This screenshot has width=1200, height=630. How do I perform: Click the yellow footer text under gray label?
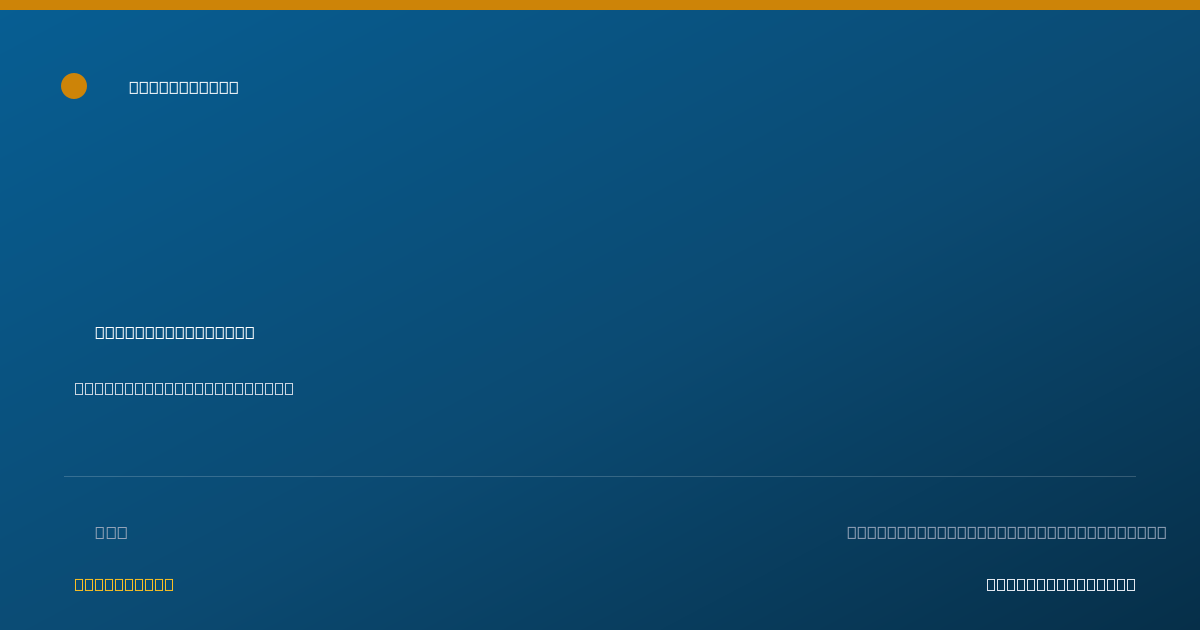pyautogui.click(x=124, y=584)
